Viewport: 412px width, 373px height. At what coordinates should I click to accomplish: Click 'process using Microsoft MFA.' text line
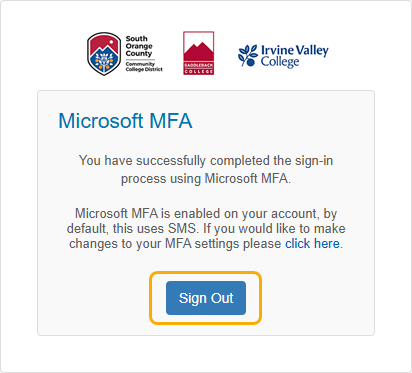pyautogui.click(x=206, y=179)
